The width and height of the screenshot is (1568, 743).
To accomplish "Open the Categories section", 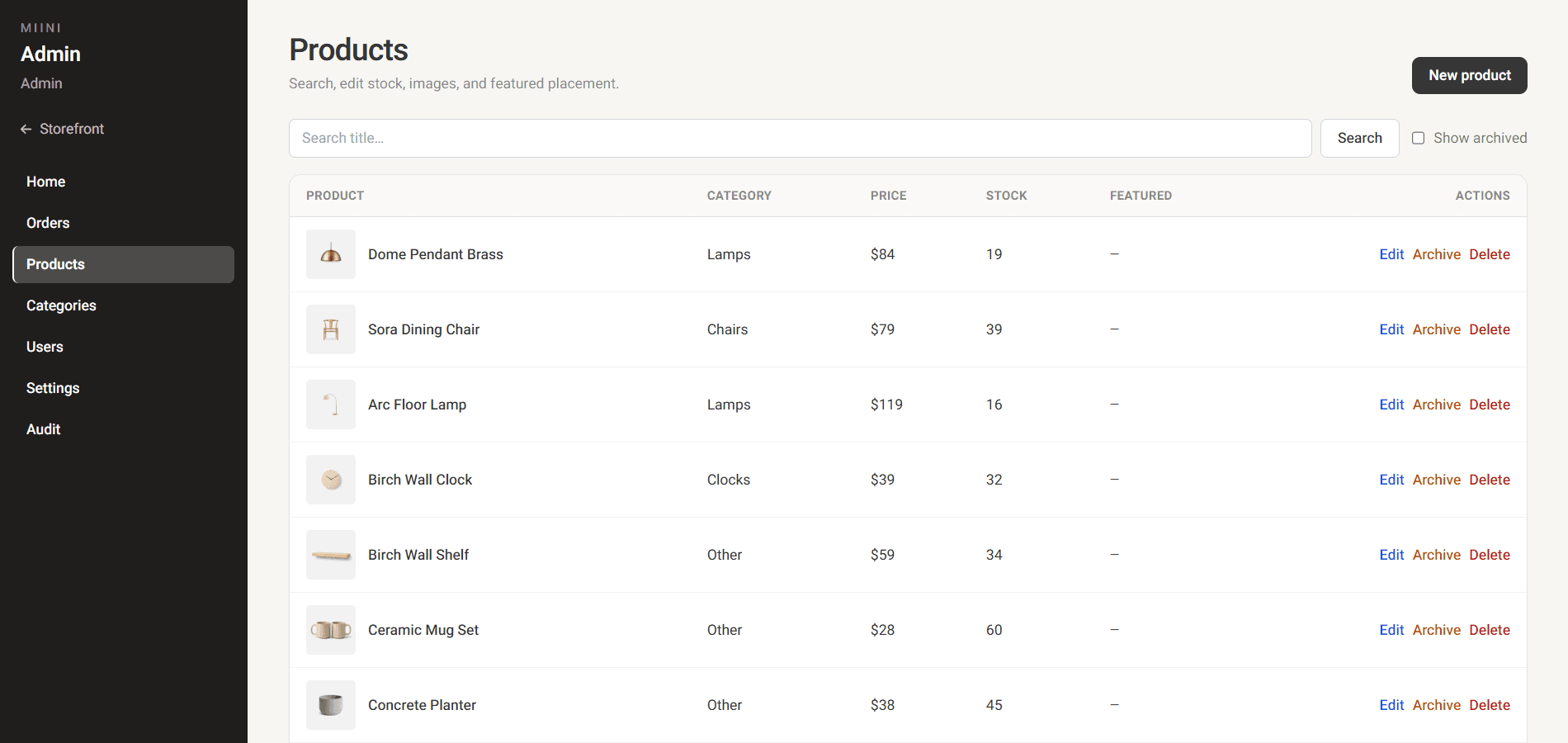I will (x=124, y=305).
